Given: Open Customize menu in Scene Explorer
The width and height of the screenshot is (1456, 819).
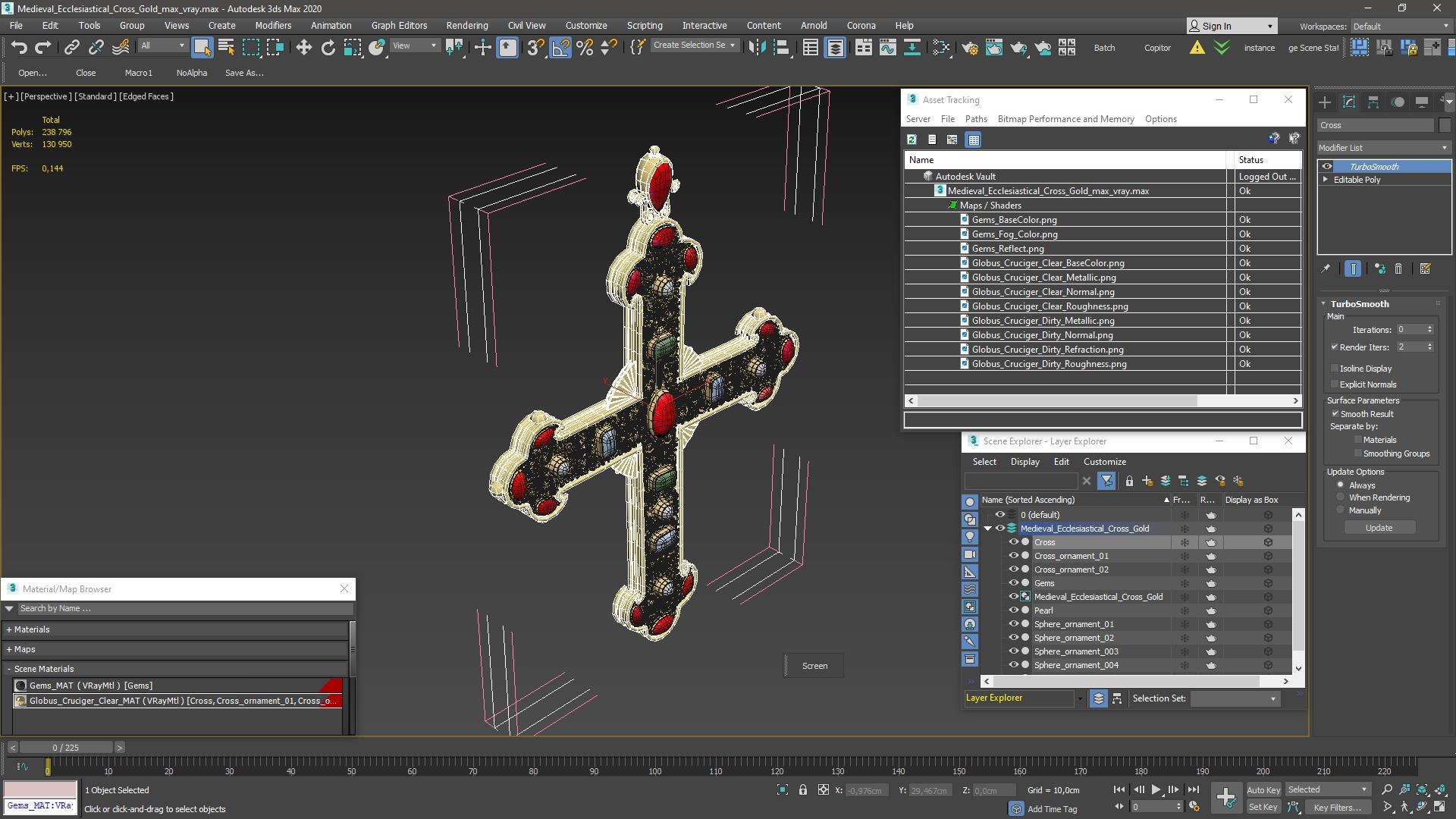Looking at the screenshot, I should tap(1104, 462).
